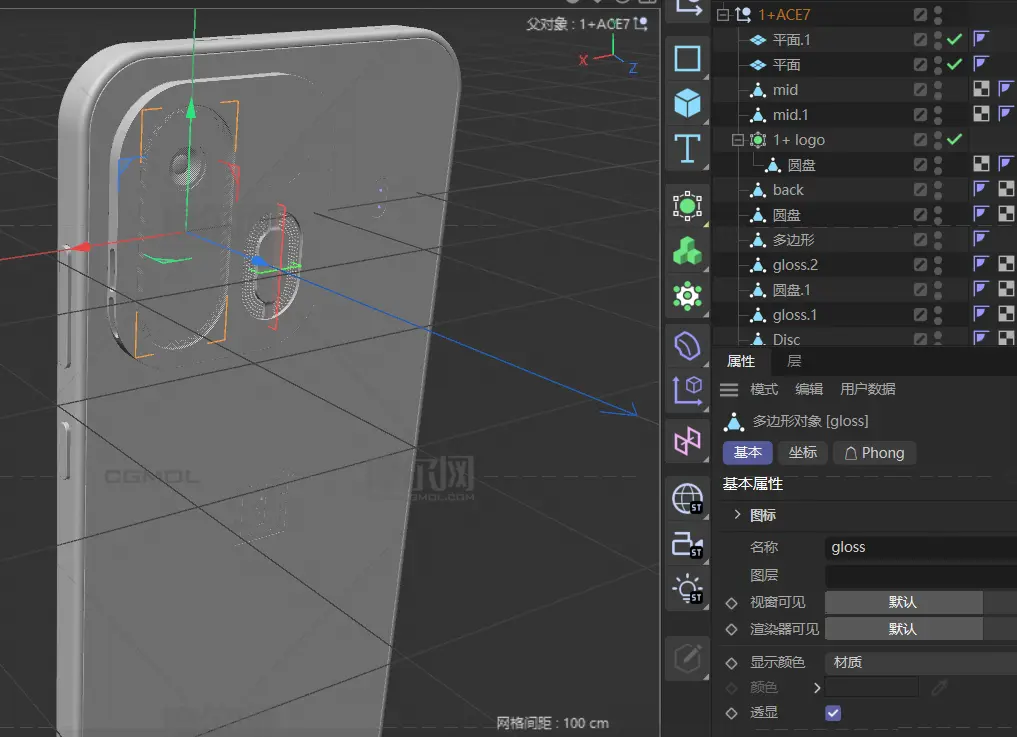
Task: Collapse the 1+ACE7 tree node
Action: 723,14
